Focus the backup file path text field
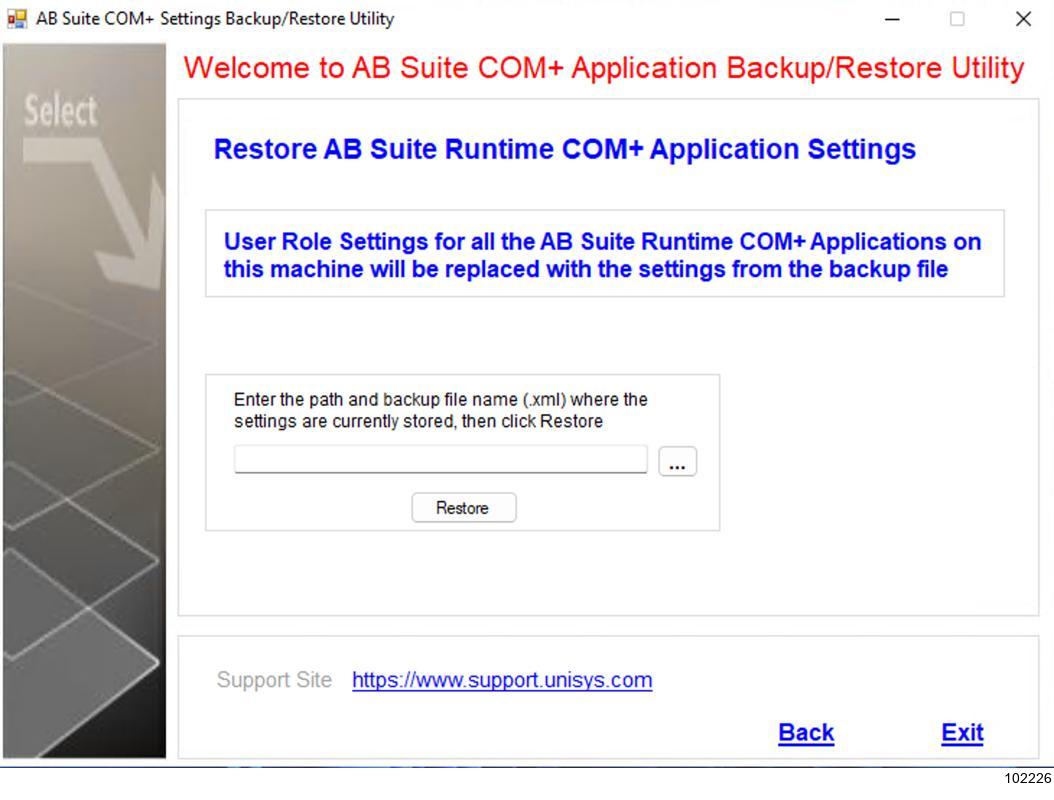The height and width of the screenshot is (800, 1054). 440,460
